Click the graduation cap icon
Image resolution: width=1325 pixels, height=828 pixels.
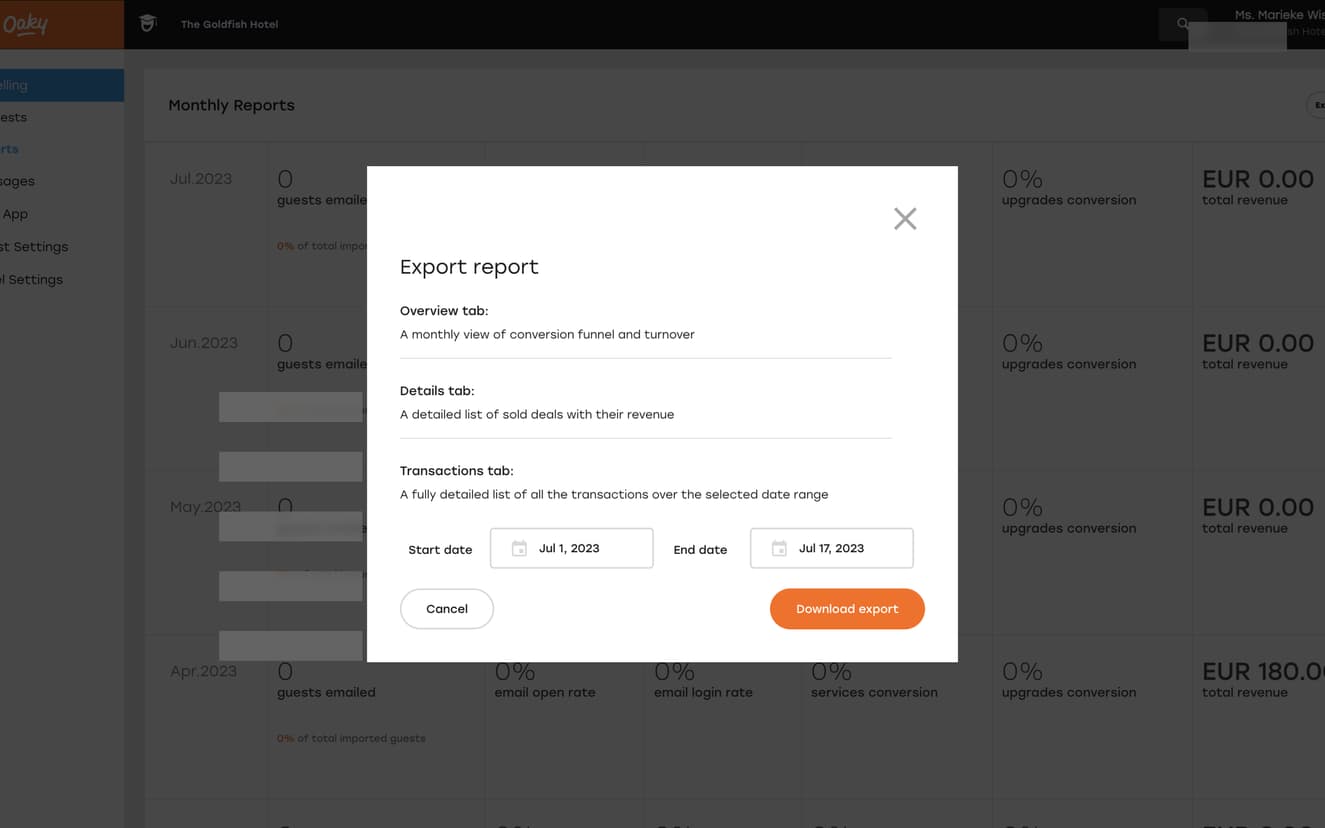click(148, 23)
